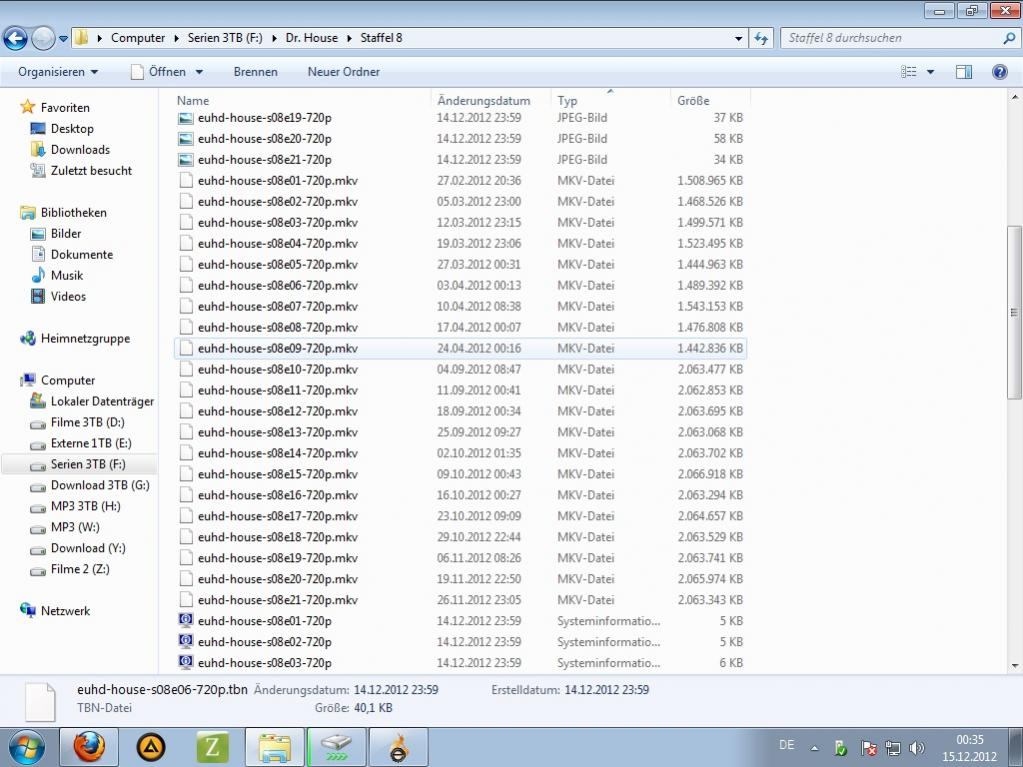The width and height of the screenshot is (1023, 767).
Task: Change view with the view icon
Action: tap(909, 72)
